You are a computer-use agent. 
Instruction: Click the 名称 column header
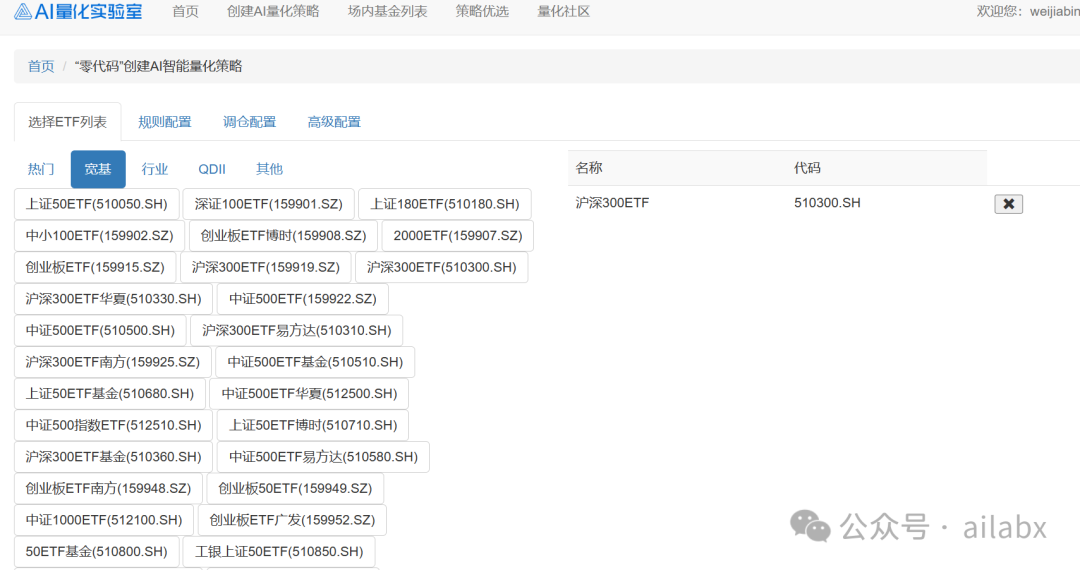tap(590, 168)
